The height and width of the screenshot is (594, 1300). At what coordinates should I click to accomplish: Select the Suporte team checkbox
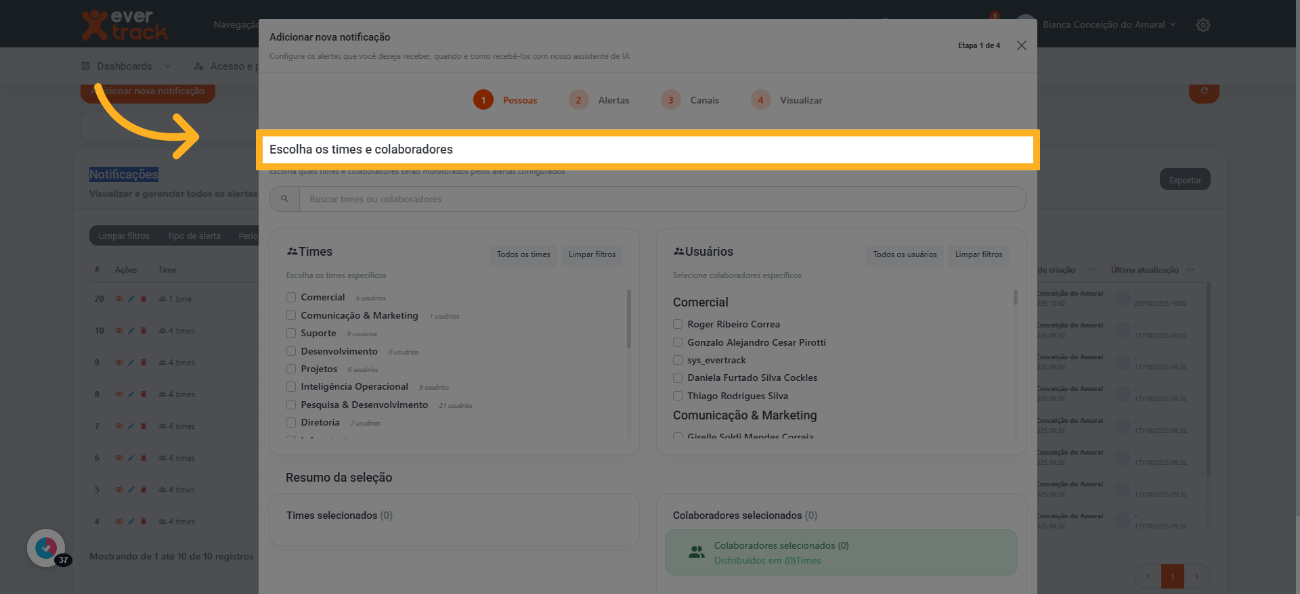pos(291,334)
